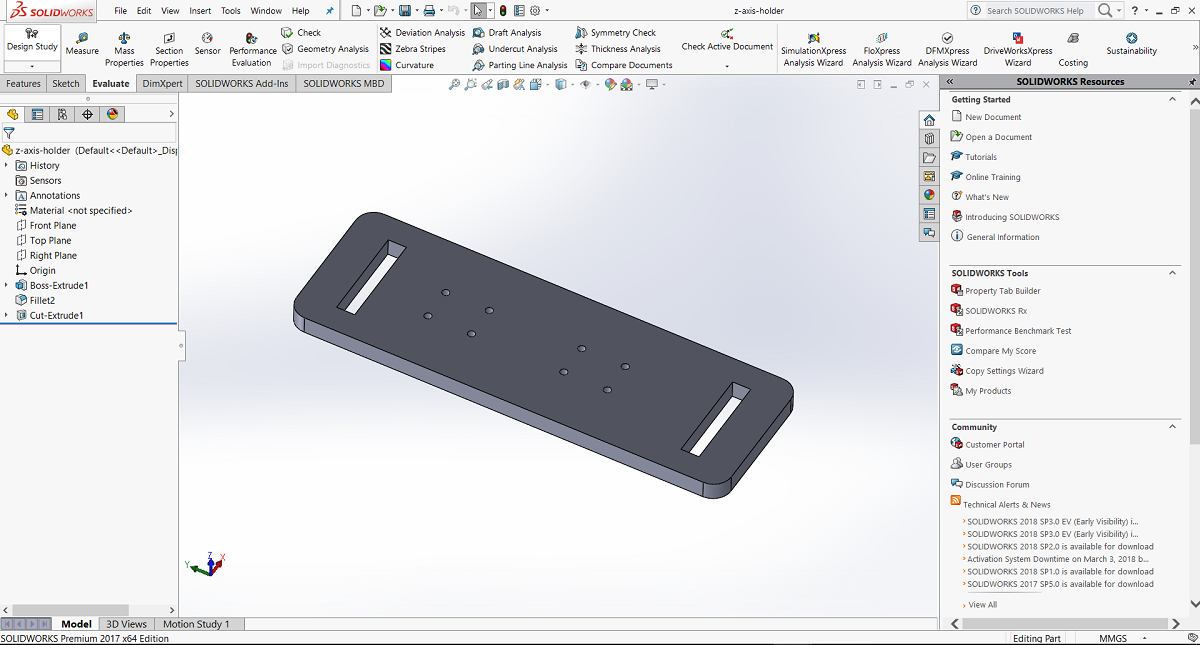The height and width of the screenshot is (645, 1200).
Task: Click the Tutorials link
Action: [x=981, y=157]
